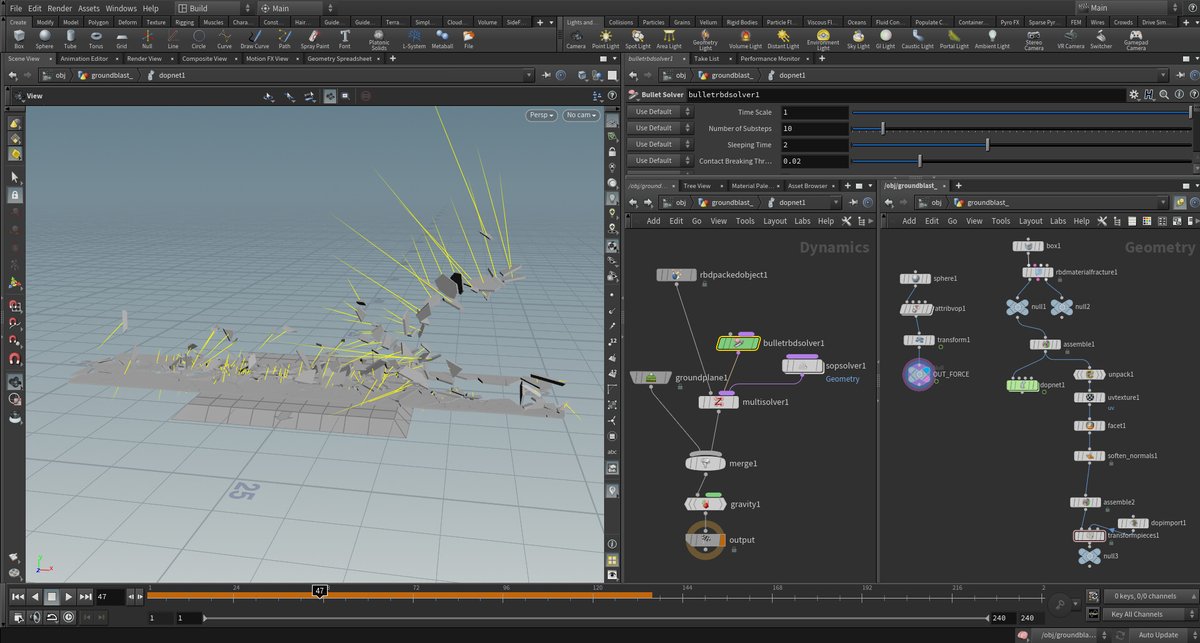Viewport: 1200px width, 643px height.
Task: Add a Distant Light
Action: 782,38
